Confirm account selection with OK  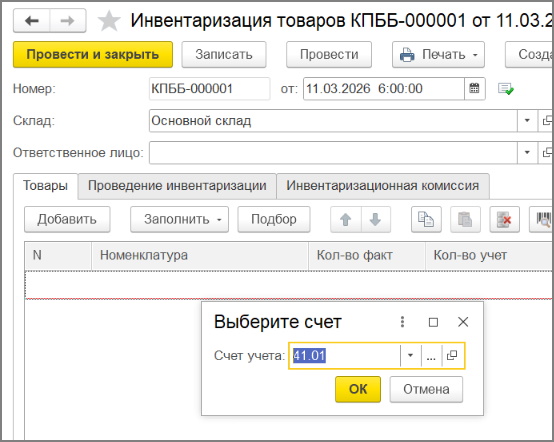pos(358,389)
